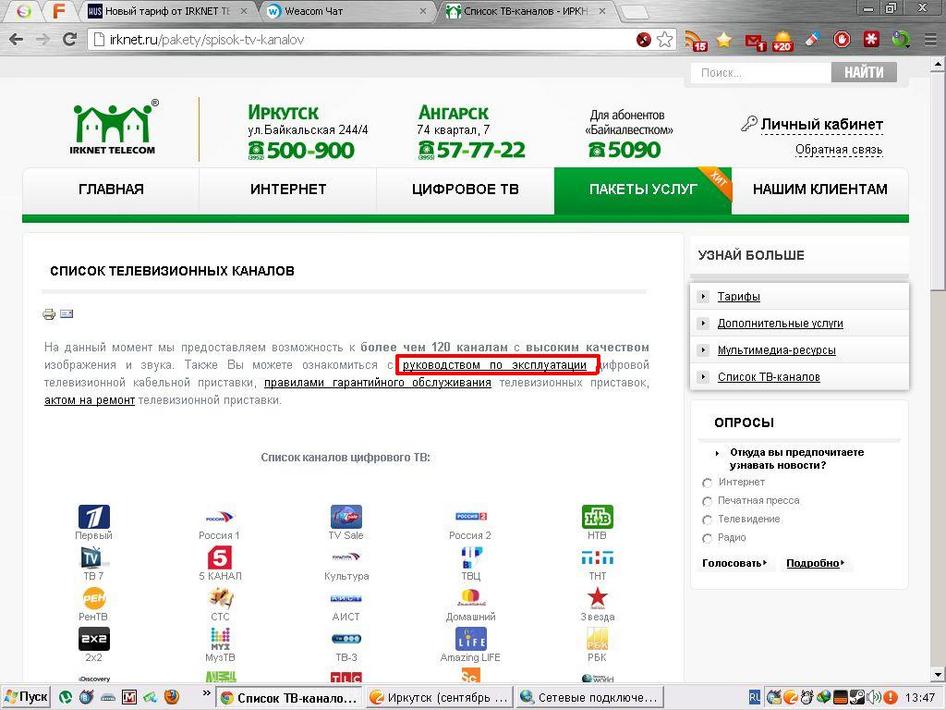Click the Firefox icon in quick launch
The width and height of the screenshot is (946, 710).
[x=172, y=697]
